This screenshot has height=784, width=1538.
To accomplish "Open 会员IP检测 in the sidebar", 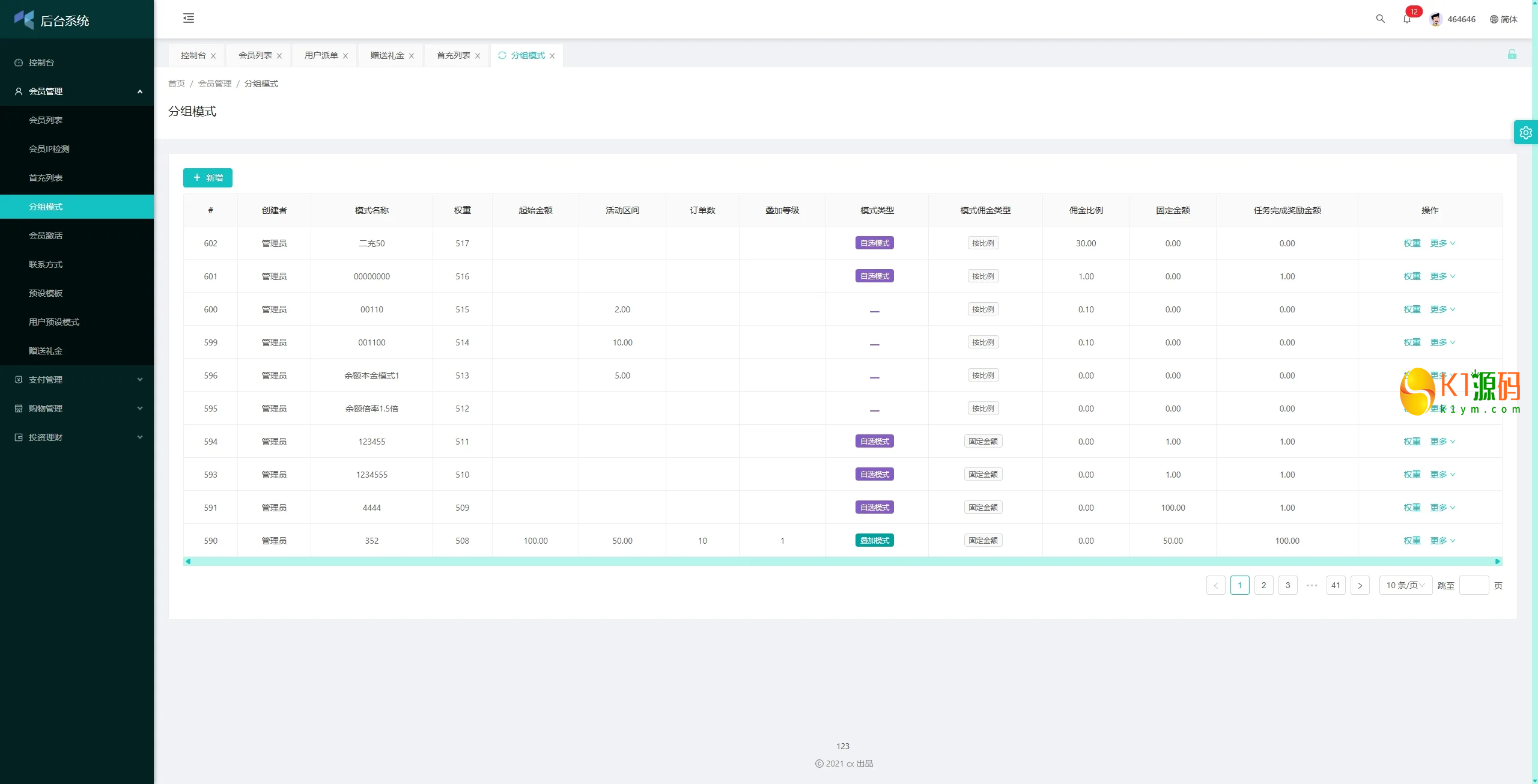I will point(49,149).
